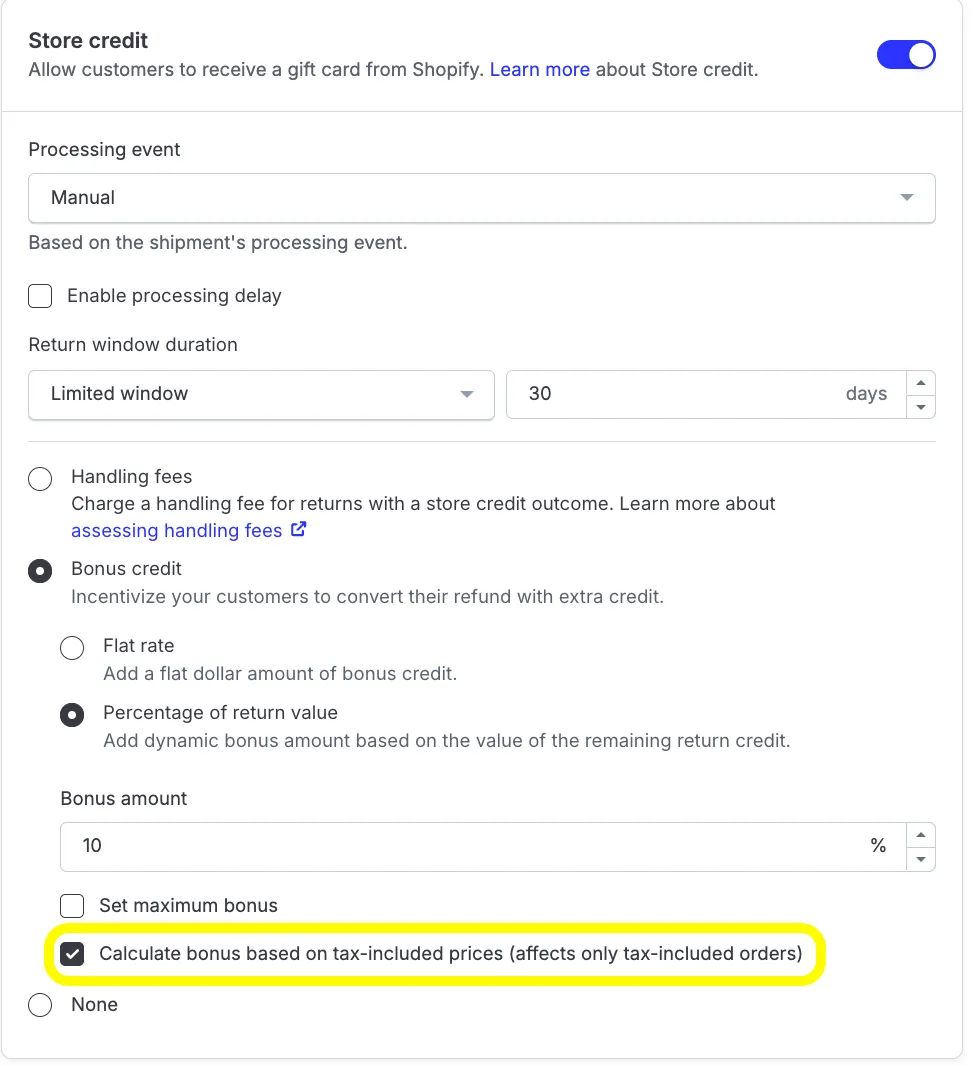Increase bonus amount with up arrow
This screenshot has height=1066, width=974.
[921, 835]
